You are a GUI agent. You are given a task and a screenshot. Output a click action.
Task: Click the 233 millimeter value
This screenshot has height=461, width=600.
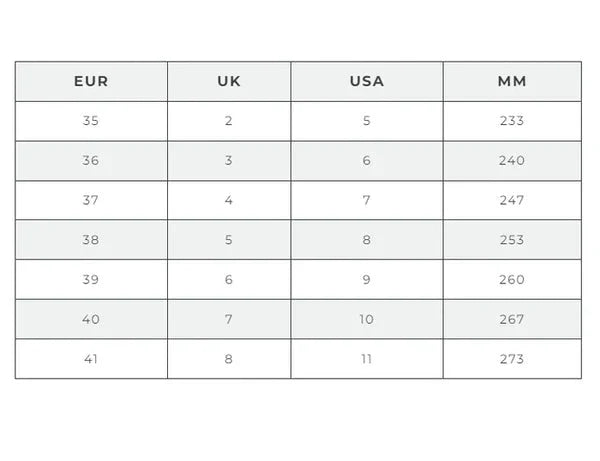click(511, 121)
